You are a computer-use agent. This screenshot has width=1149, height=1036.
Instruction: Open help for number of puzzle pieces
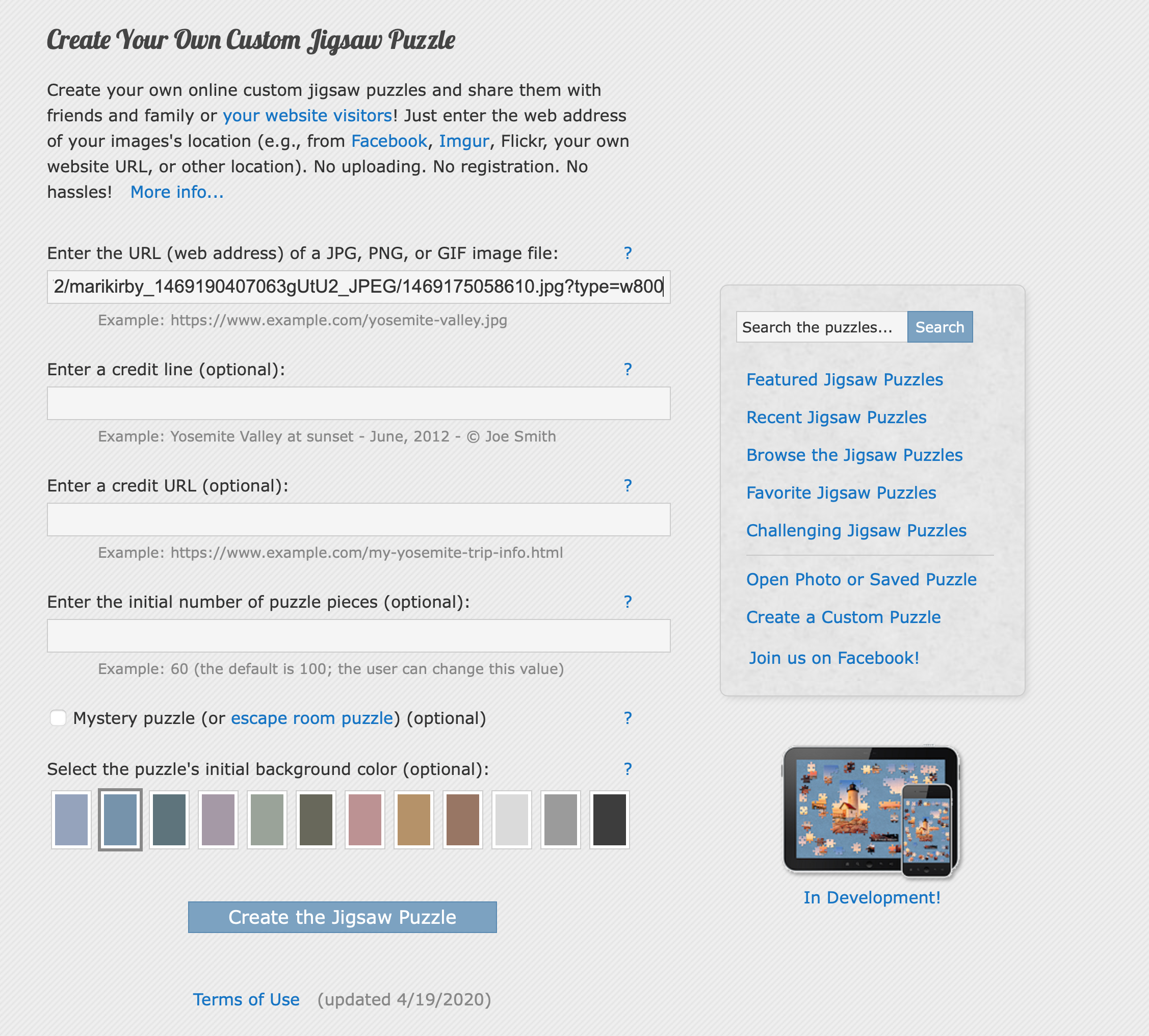tap(627, 602)
